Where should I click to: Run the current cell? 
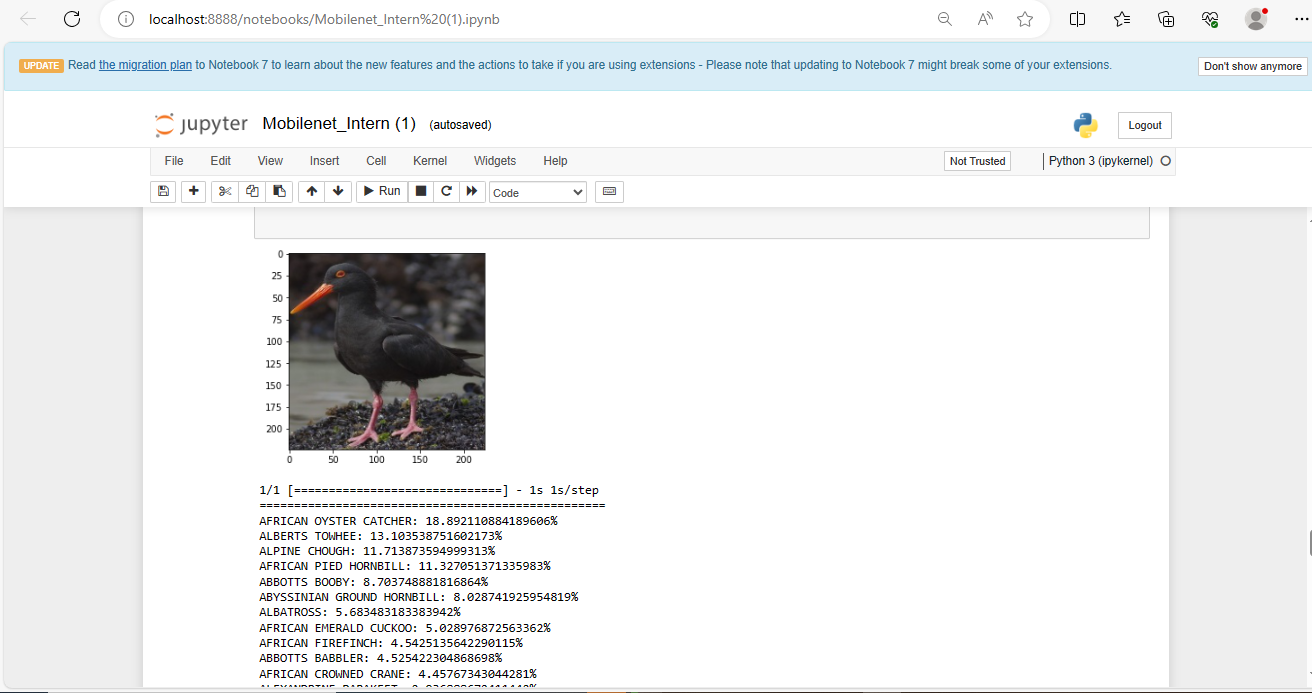click(382, 191)
